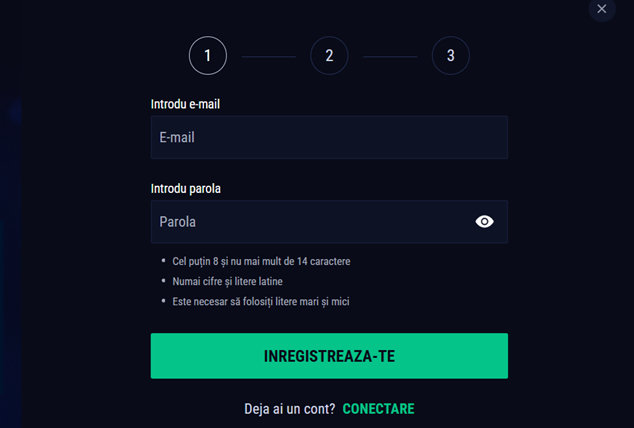Click the bullet beside the 8–14 characters rule
The height and width of the screenshot is (428, 634).
(163, 261)
